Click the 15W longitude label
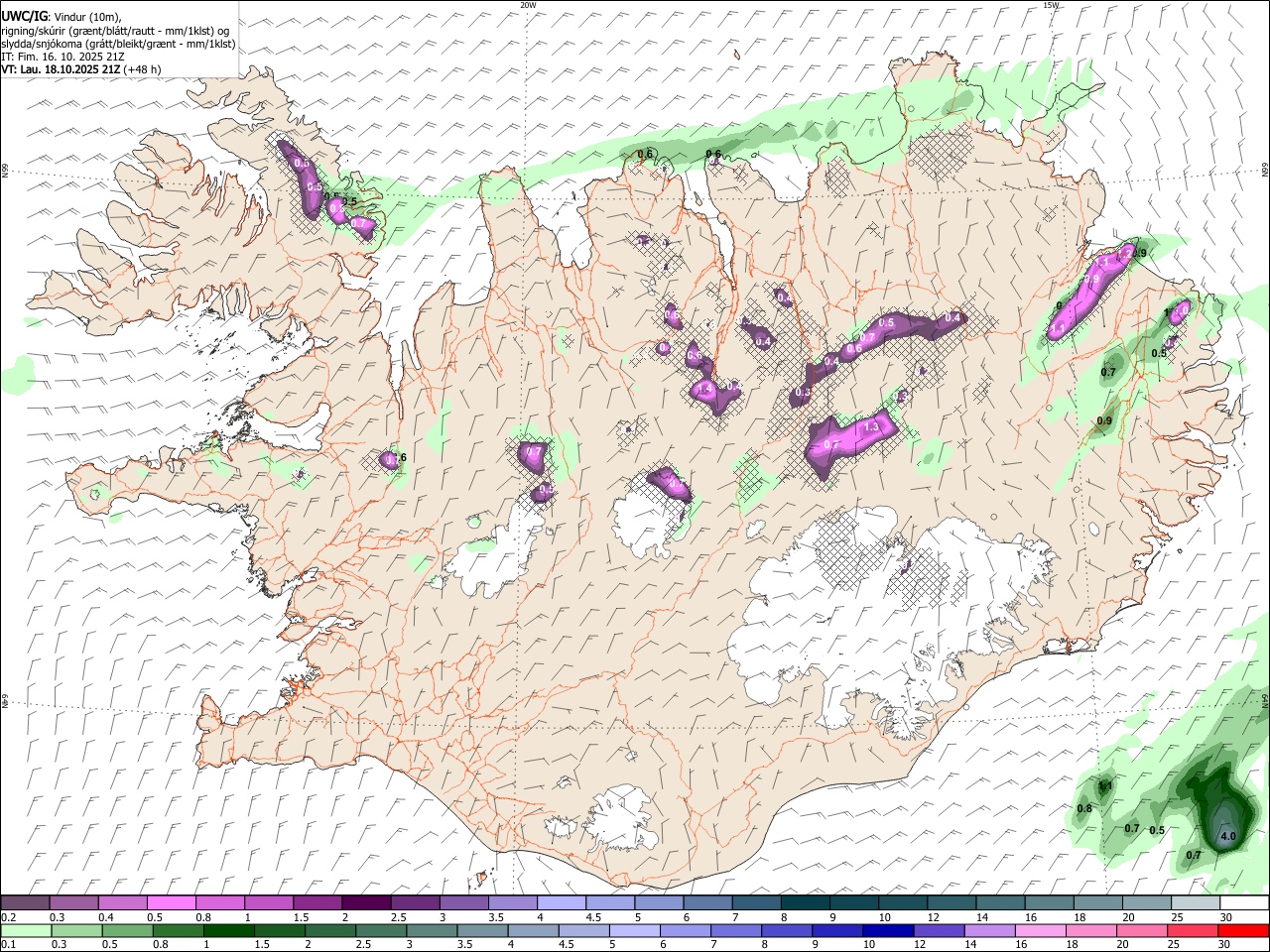This screenshot has width=1270, height=952. [x=1051, y=5]
